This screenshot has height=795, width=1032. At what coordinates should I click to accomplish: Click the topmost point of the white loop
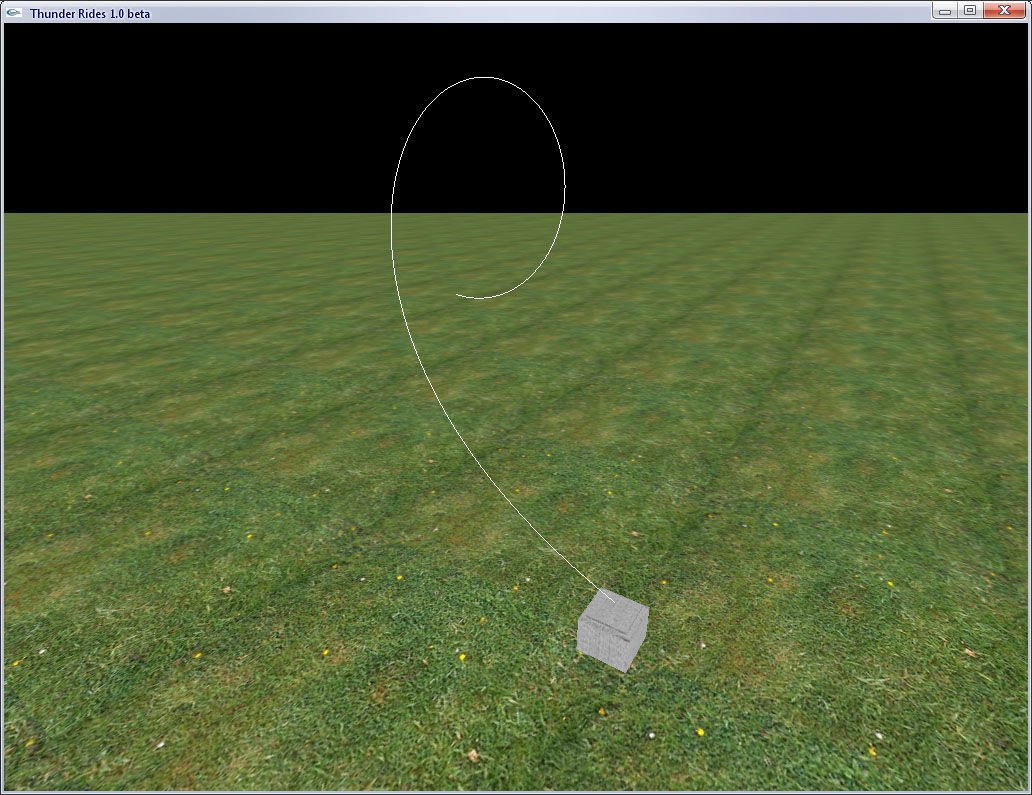point(484,77)
